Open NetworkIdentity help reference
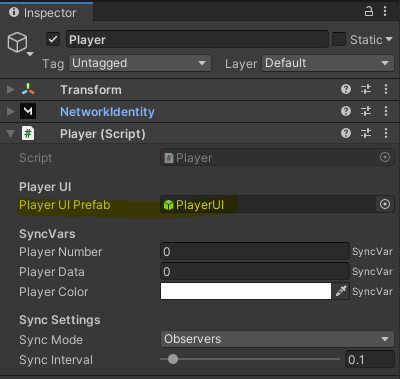The image size is (400, 379). pyautogui.click(x=346, y=111)
